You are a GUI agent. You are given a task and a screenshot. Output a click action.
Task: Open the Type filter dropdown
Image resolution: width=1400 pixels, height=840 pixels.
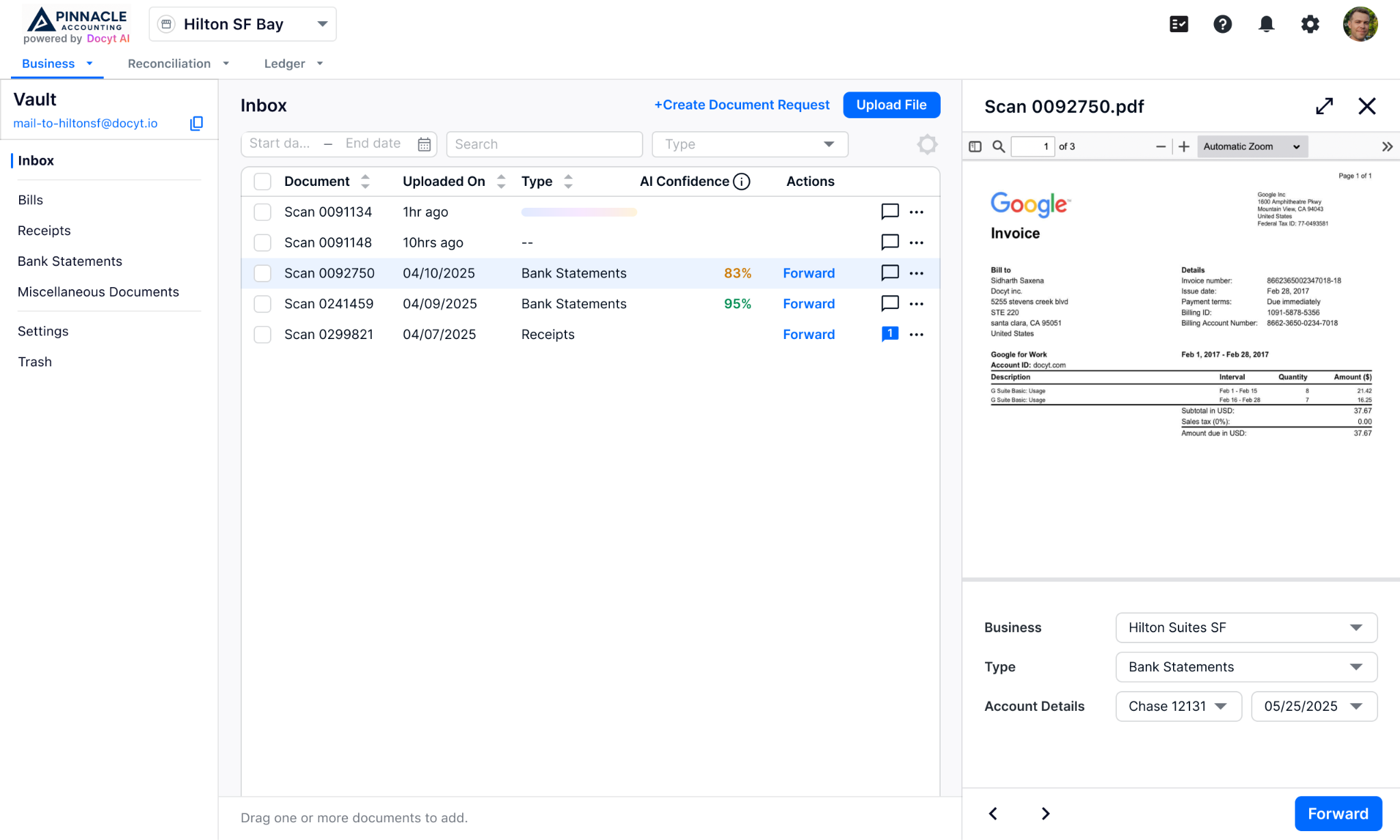click(750, 144)
